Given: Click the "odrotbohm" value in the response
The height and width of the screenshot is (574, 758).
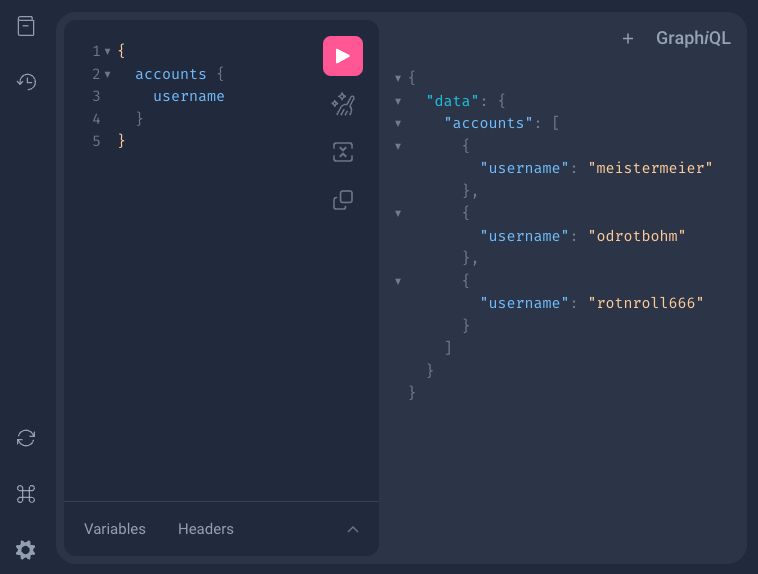Looking at the screenshot, I should (637, 236).
